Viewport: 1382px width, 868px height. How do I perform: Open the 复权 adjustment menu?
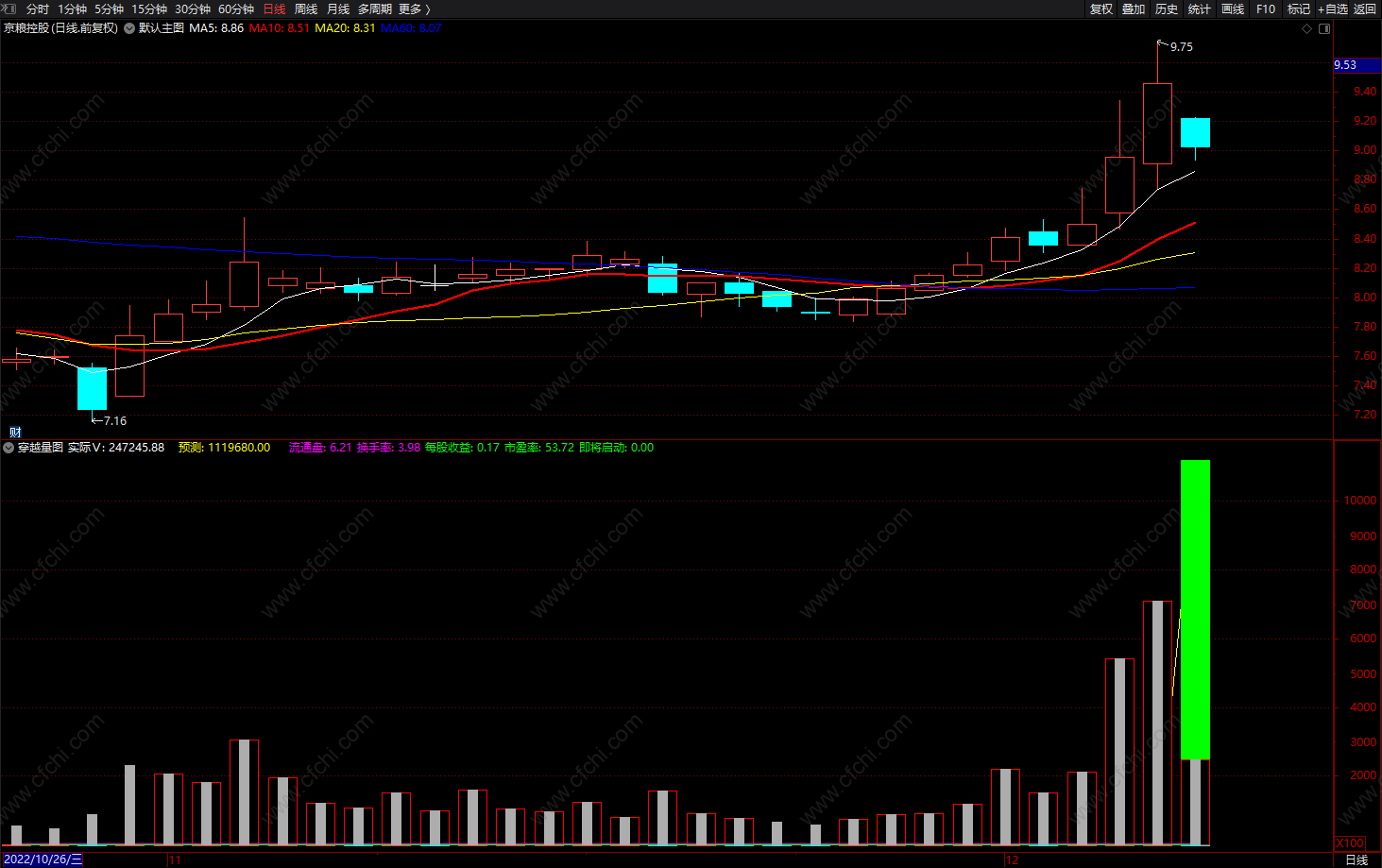point(1101,9)
